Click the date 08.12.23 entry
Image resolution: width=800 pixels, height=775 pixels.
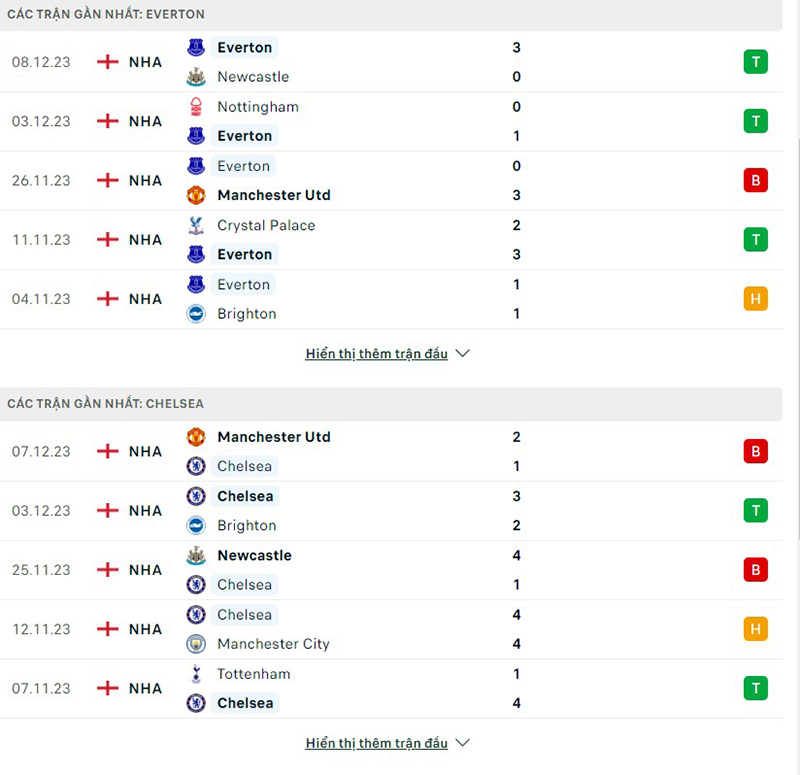41,61
